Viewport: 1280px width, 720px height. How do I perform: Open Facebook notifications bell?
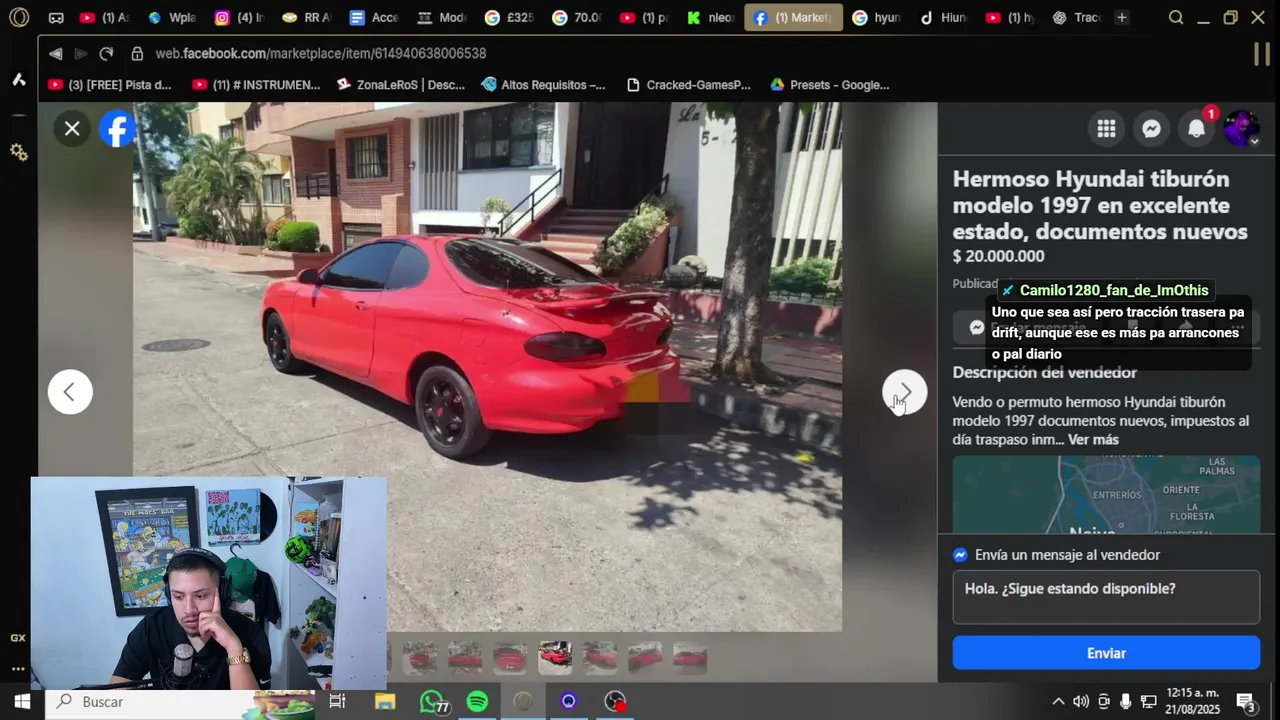pos(1196,128)
